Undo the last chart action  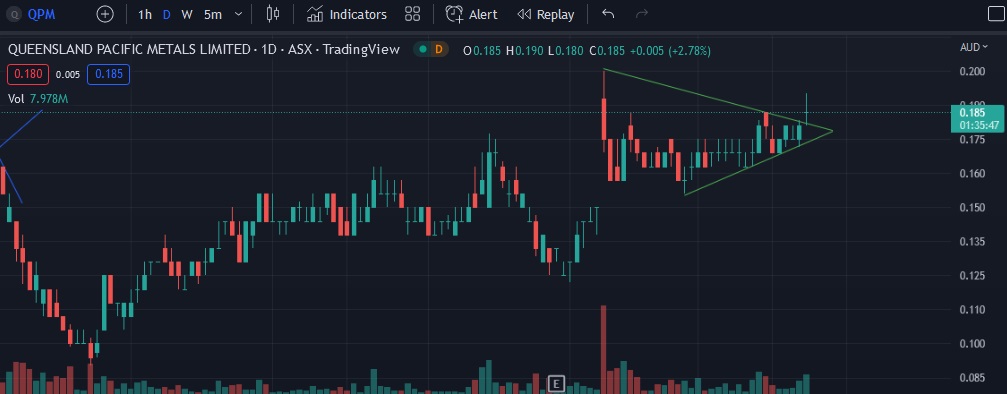[x=608, y=14]
